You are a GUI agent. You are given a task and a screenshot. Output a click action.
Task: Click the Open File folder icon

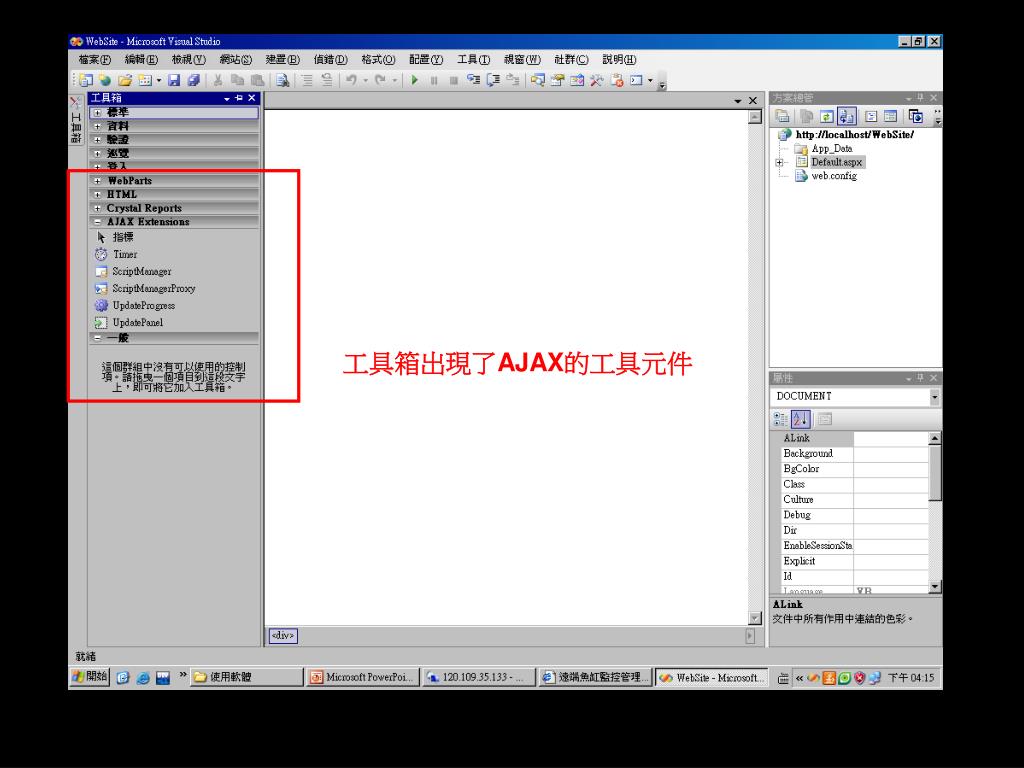[x=125, y=80]
